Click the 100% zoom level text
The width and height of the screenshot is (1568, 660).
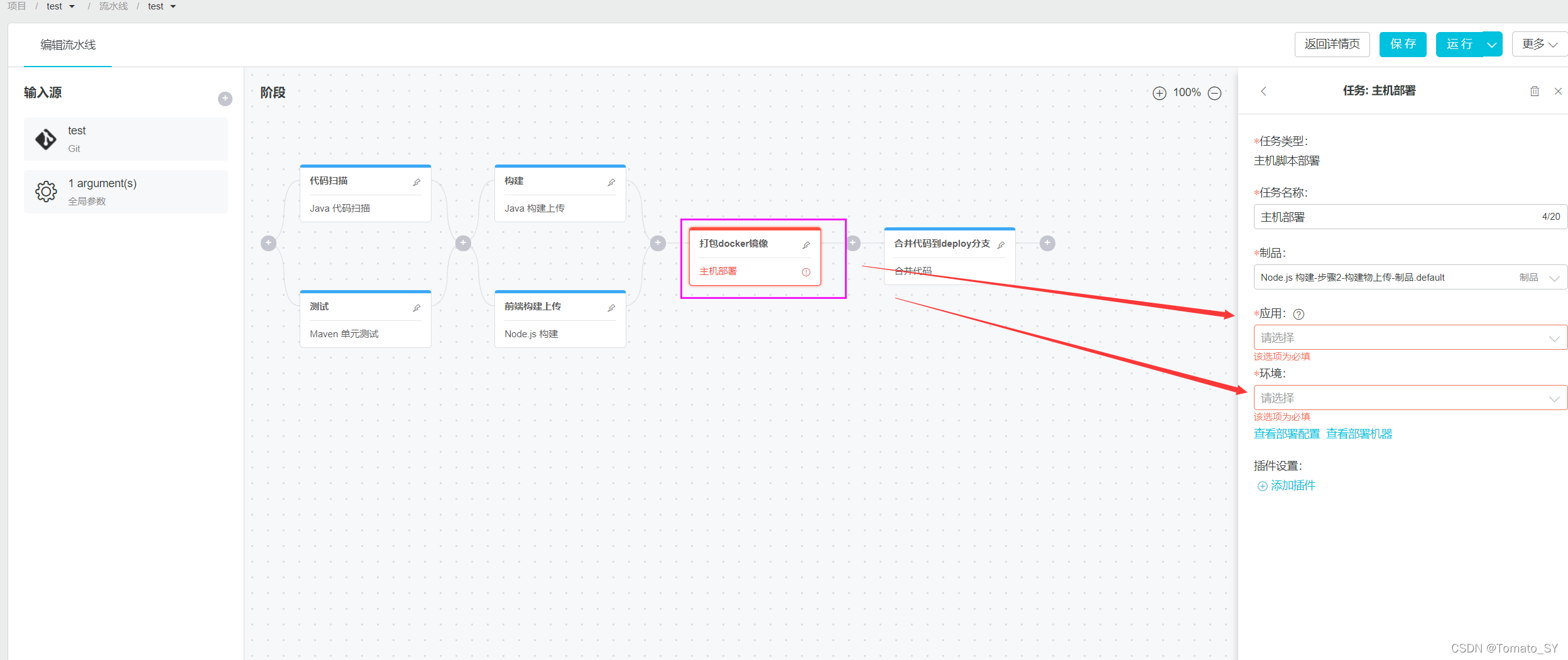pyautogui.click(x=1187, y=92)
